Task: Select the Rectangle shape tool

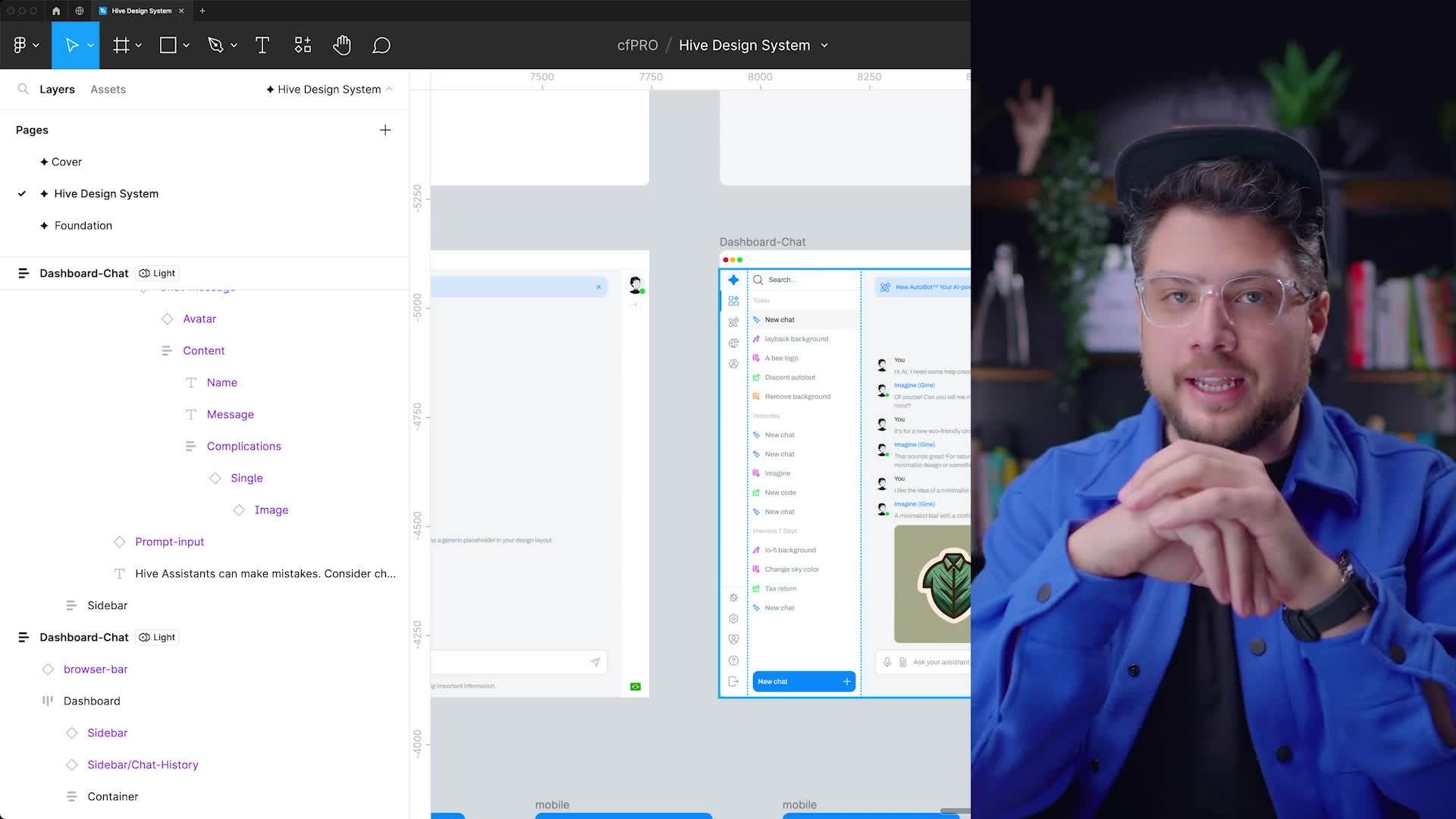Action: click(x=168, y=45)
